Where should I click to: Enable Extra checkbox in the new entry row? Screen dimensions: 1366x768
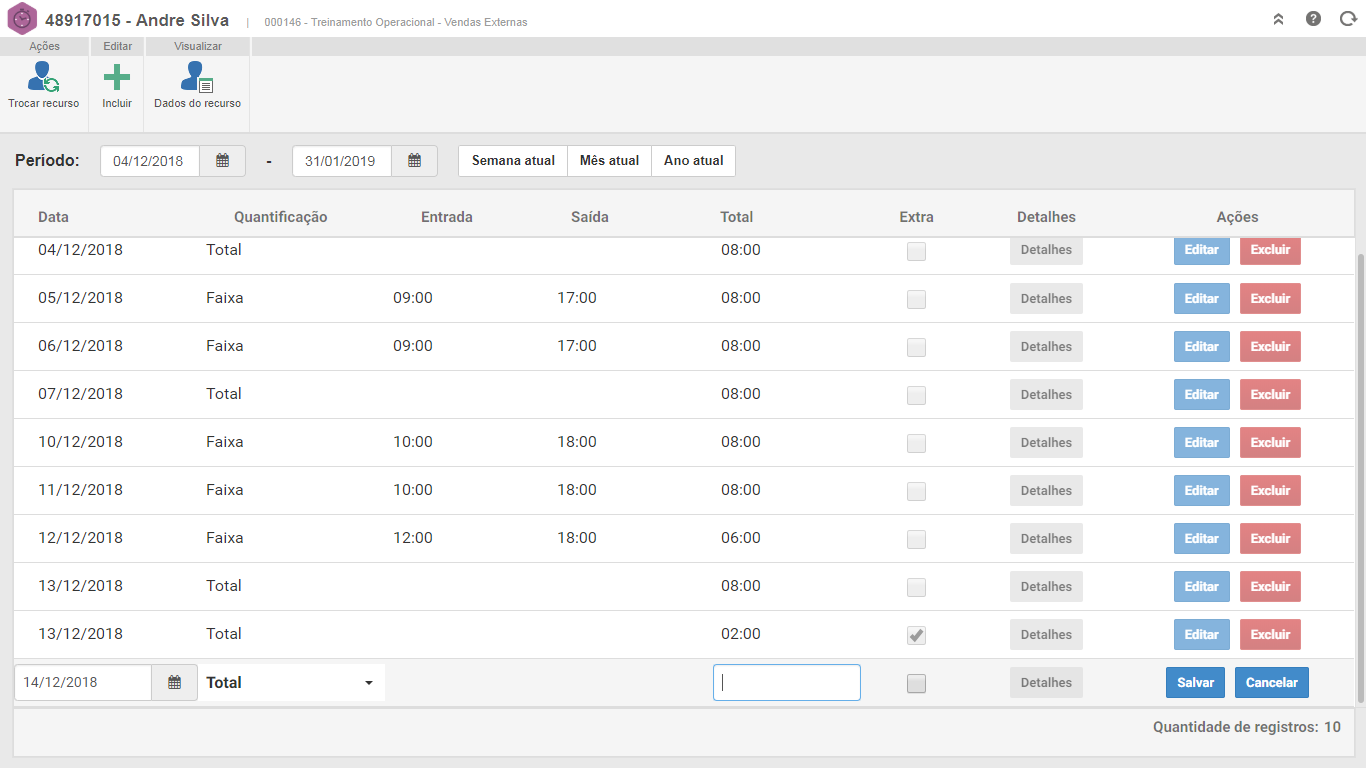pyautogui.click(x=916, y=684)
